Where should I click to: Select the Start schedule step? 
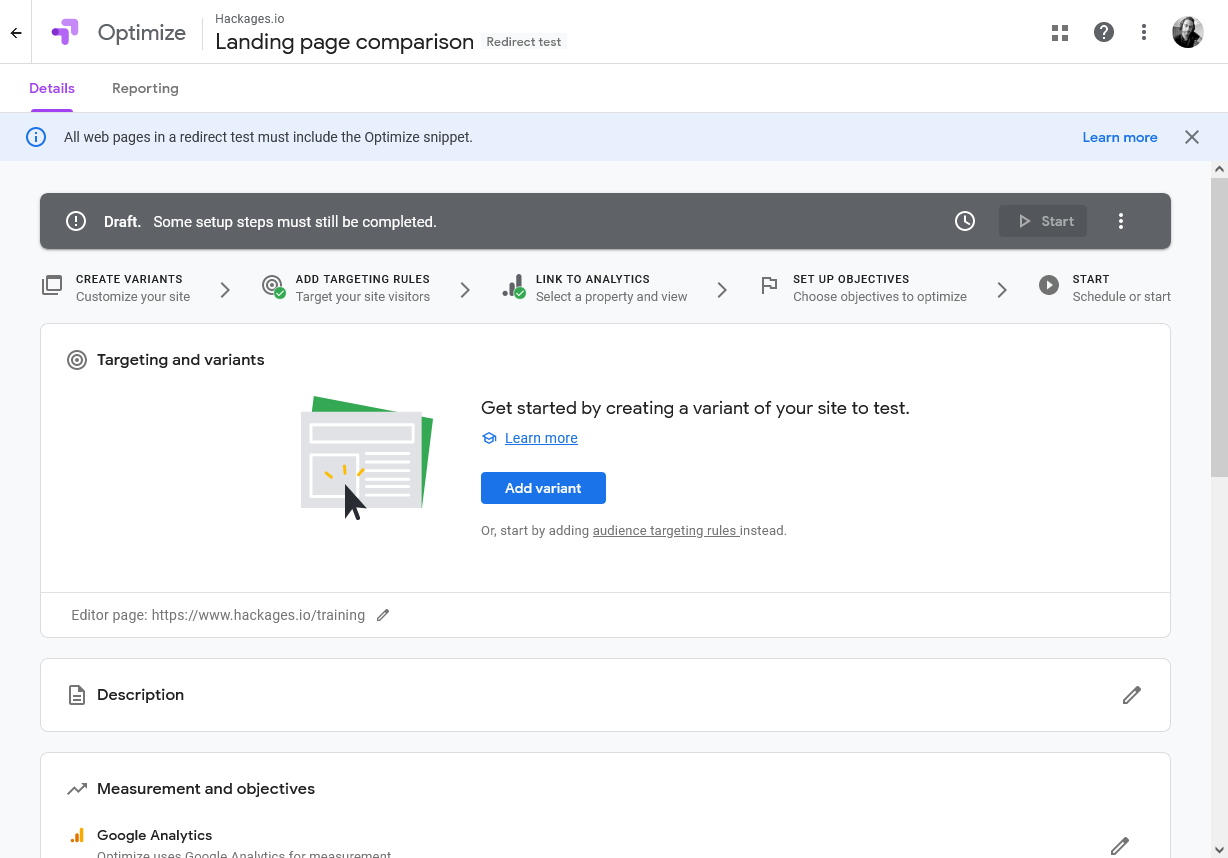click(1105, 288)
